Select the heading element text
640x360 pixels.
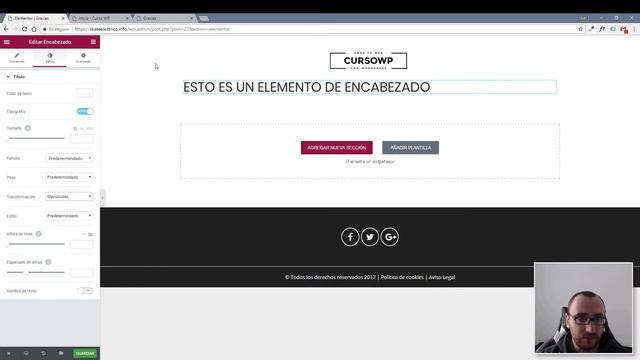tap(307, 87)
